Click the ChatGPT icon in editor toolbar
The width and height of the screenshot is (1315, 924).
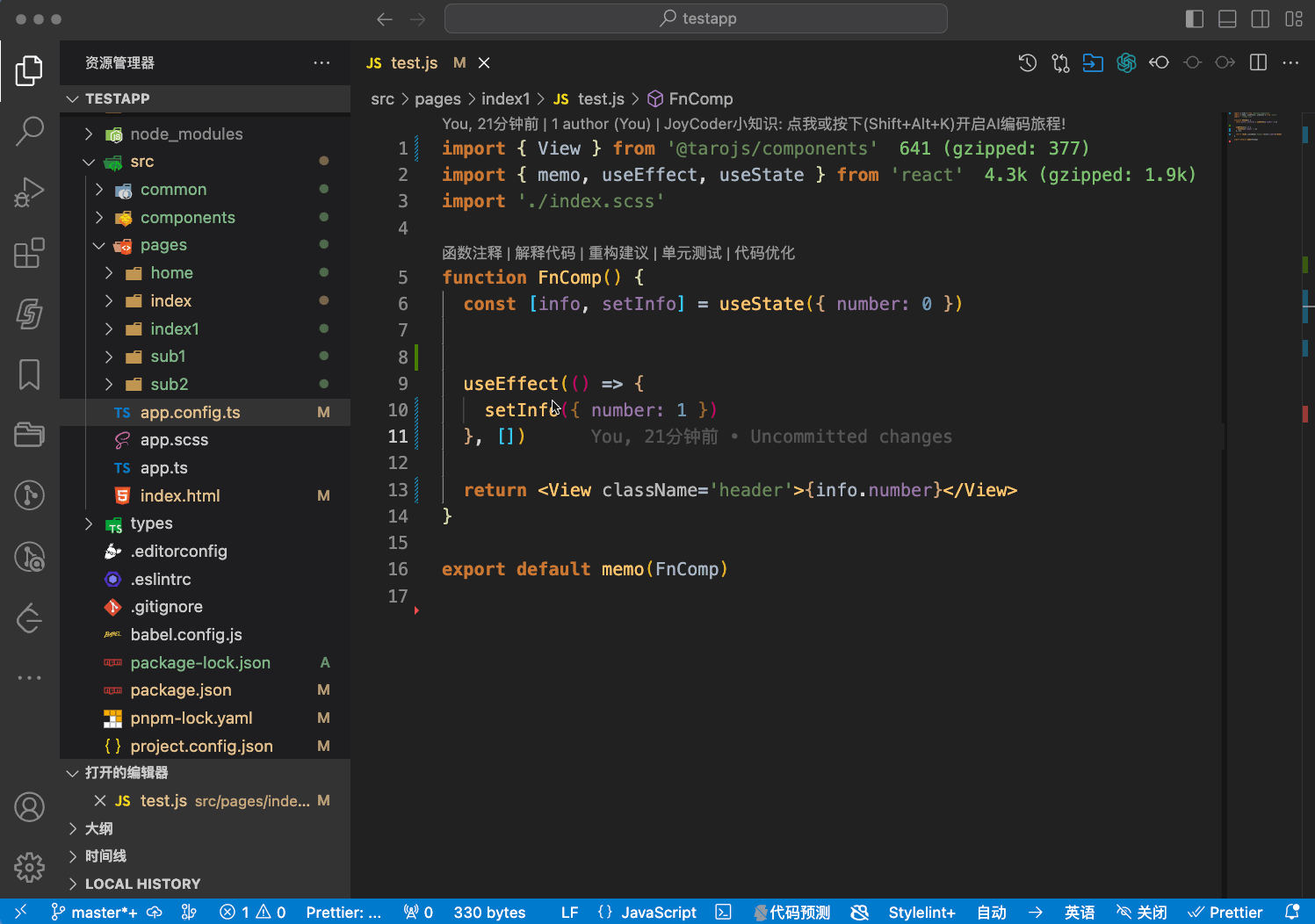[x=1126, y=62]
